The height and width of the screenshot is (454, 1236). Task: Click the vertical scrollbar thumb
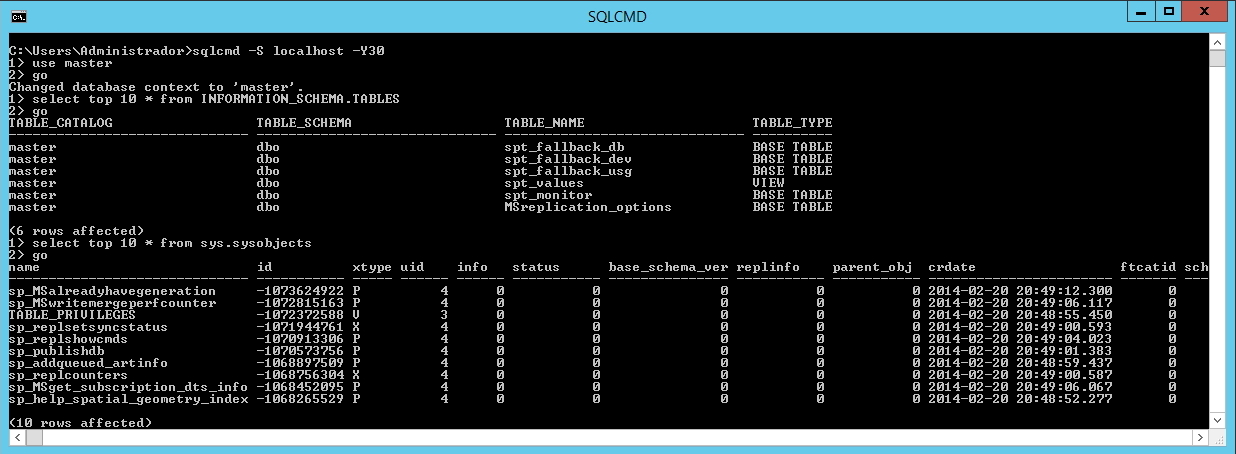tap(1216, 57)
